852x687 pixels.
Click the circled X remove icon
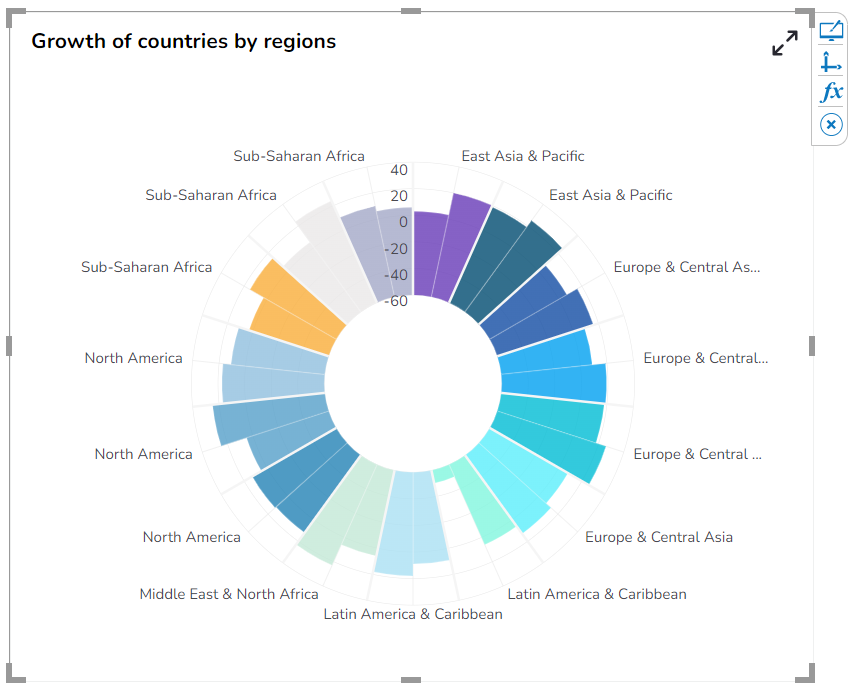(x=831, y=124)
